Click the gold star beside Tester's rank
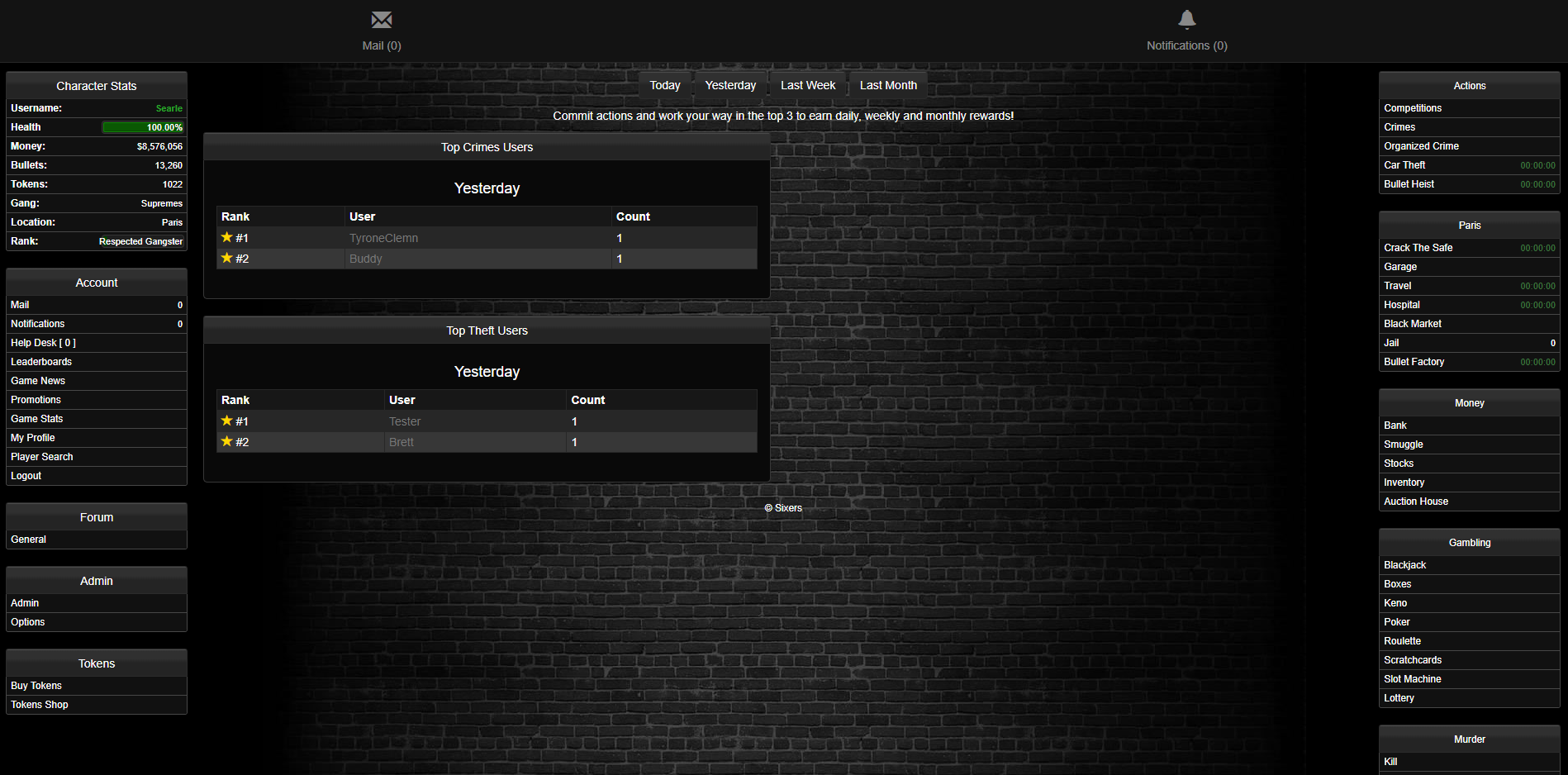The height and width of the screenshot is (775, 1568). [x=227, y=421]
